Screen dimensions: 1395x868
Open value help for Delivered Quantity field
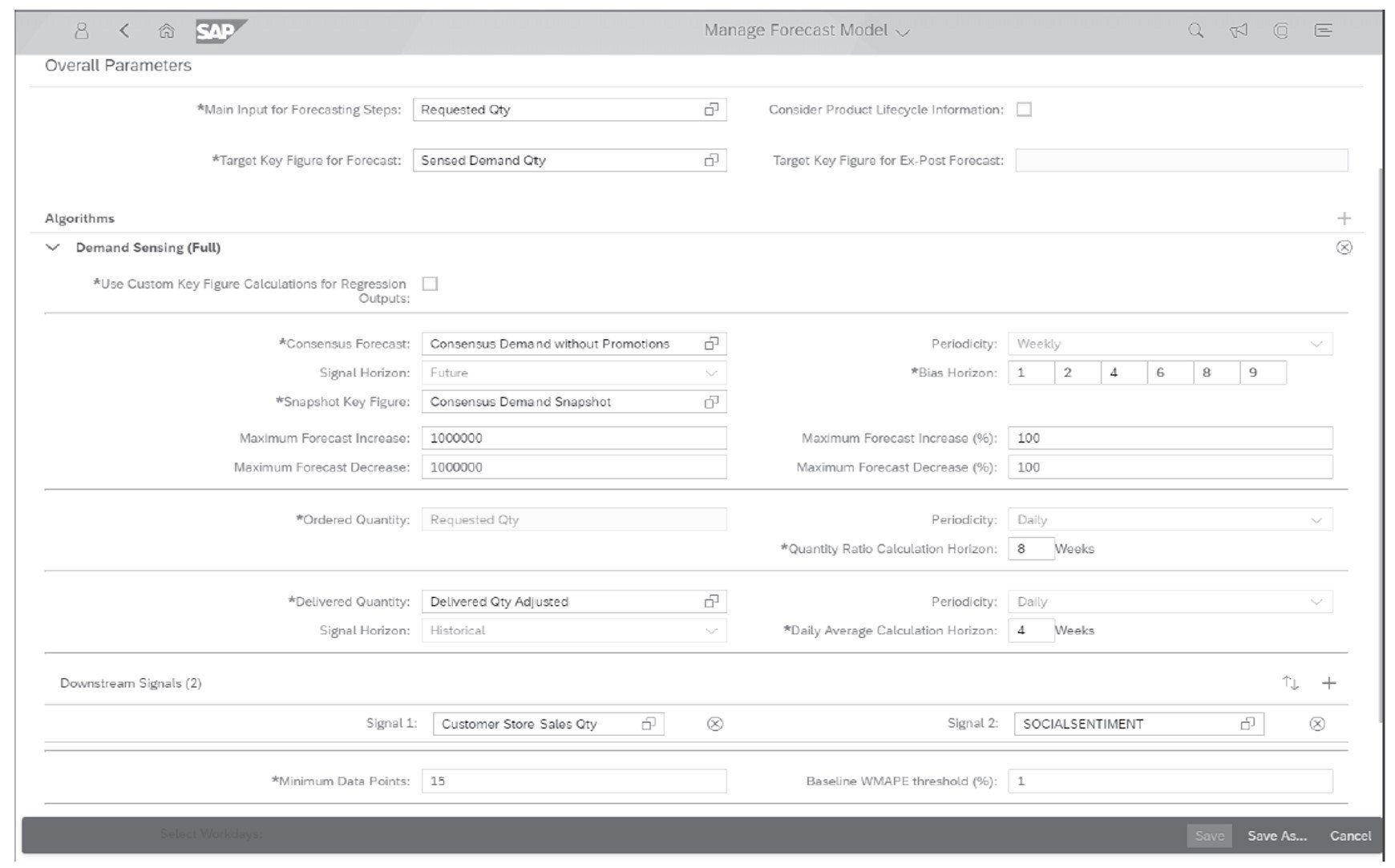[x=711, y=601]
